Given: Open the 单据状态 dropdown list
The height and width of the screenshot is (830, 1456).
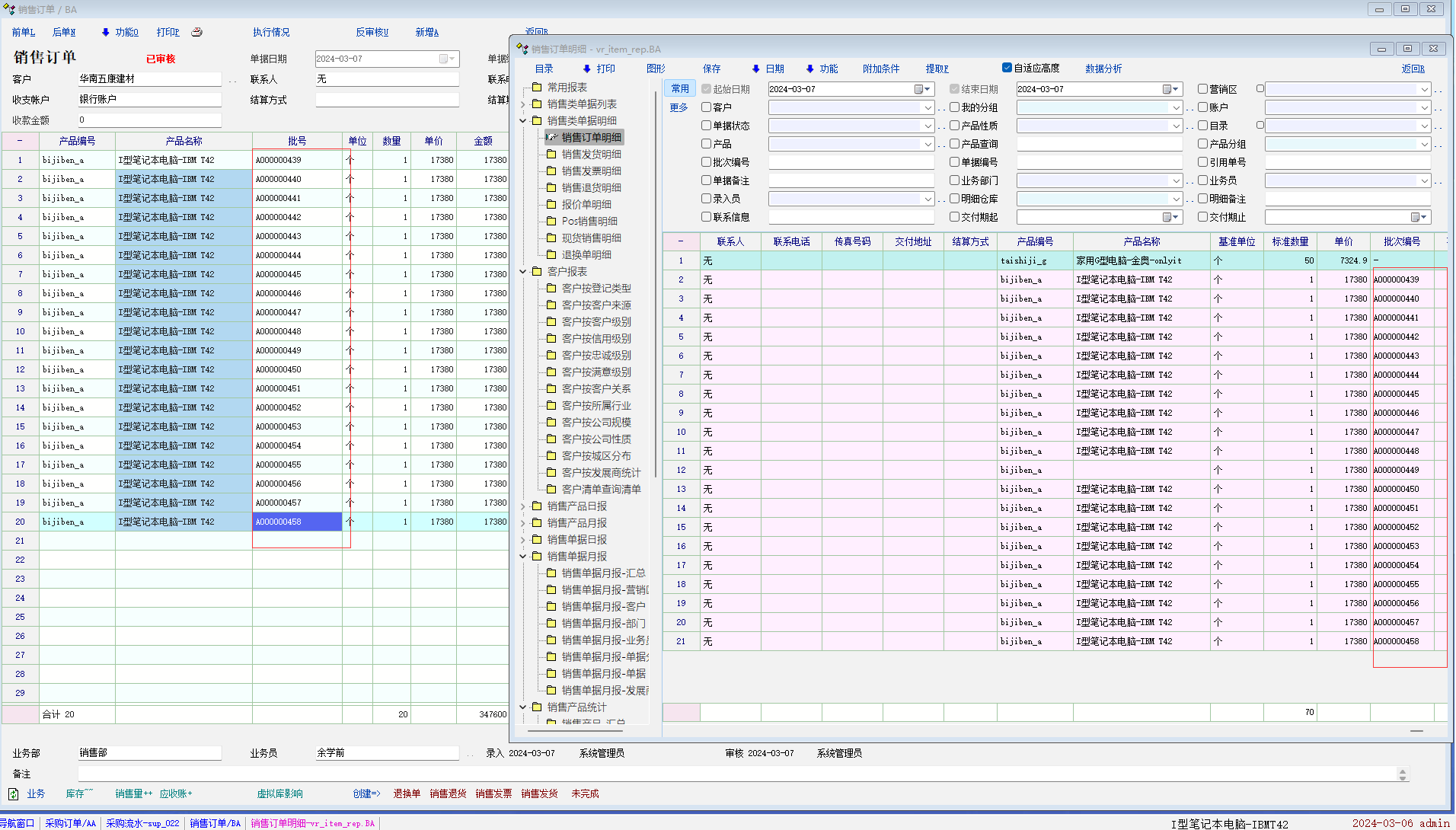Looking at the screenshot, I should 928,126.
